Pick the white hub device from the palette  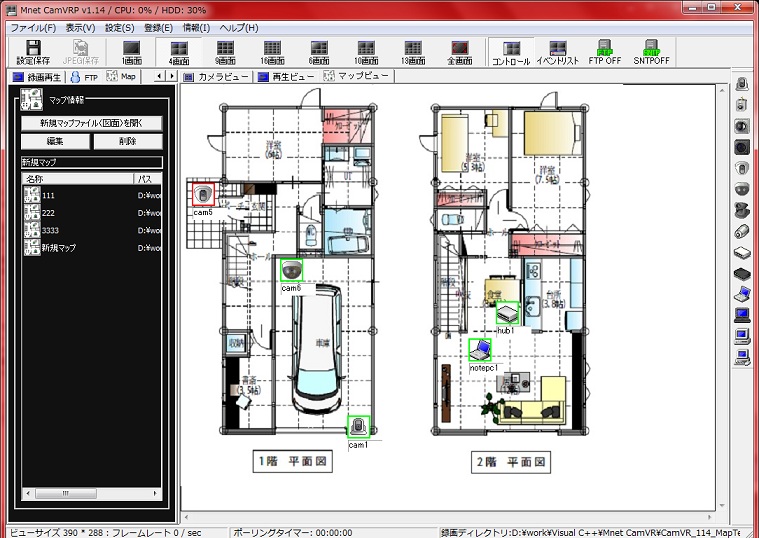coord(742,252)
